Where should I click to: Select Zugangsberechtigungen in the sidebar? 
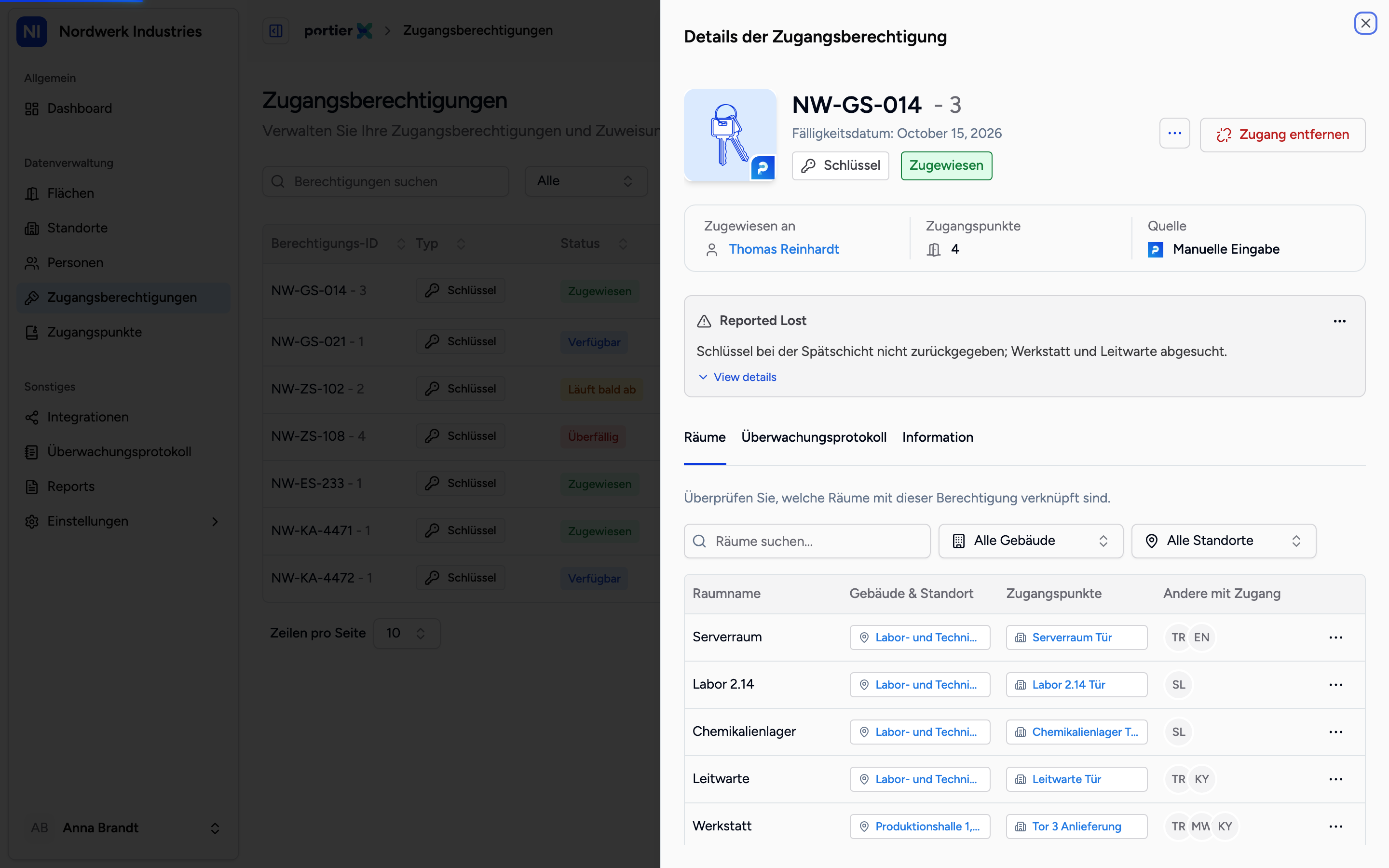pos(123,298)
